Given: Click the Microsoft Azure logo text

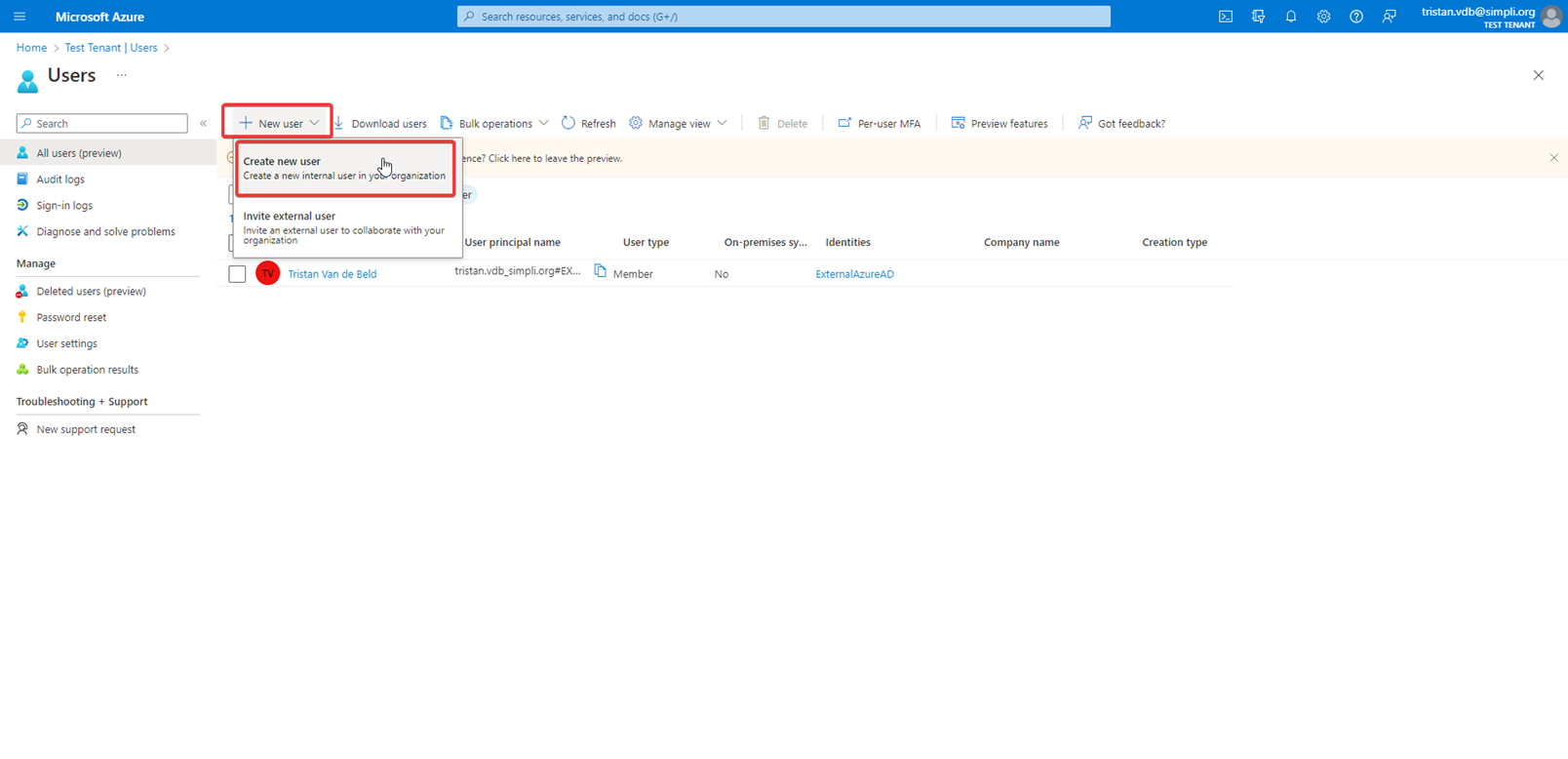Looking at the screenshot, I should (99, 17).
